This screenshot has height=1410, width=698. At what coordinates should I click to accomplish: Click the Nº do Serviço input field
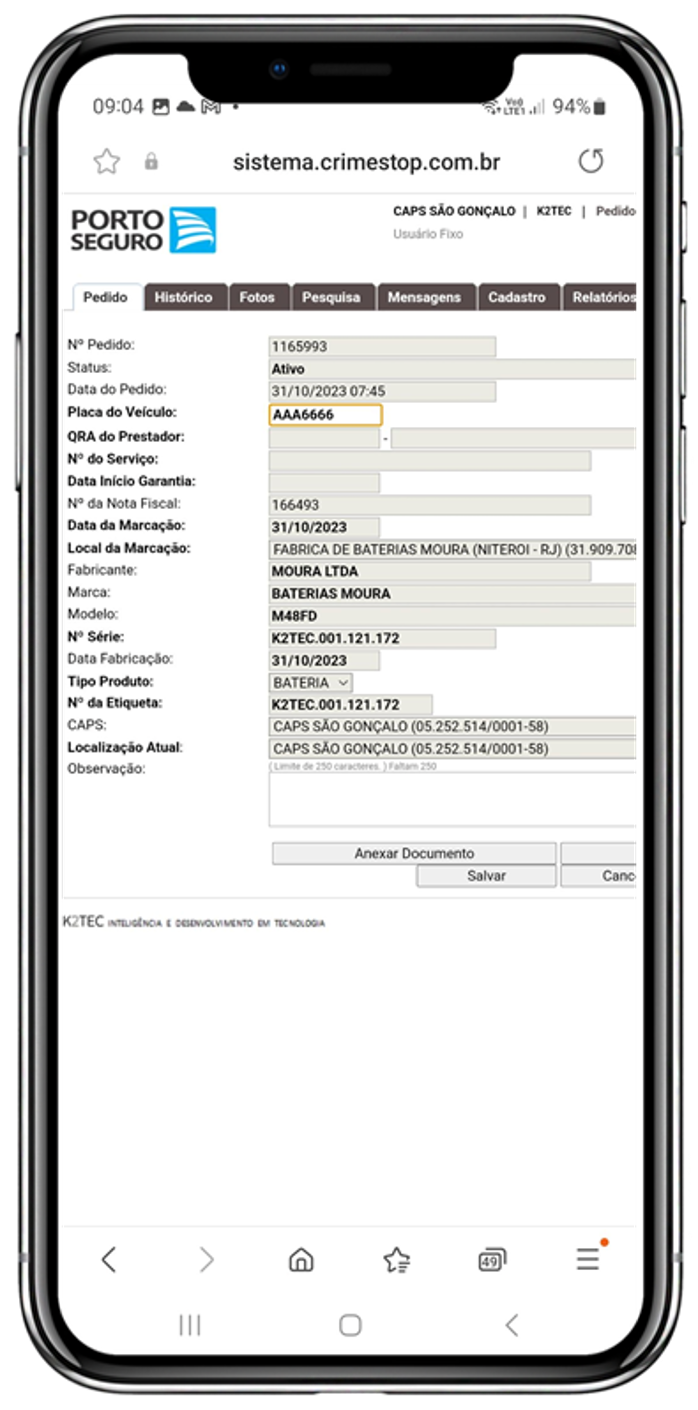pyautogui.click(x=430, y=460)
